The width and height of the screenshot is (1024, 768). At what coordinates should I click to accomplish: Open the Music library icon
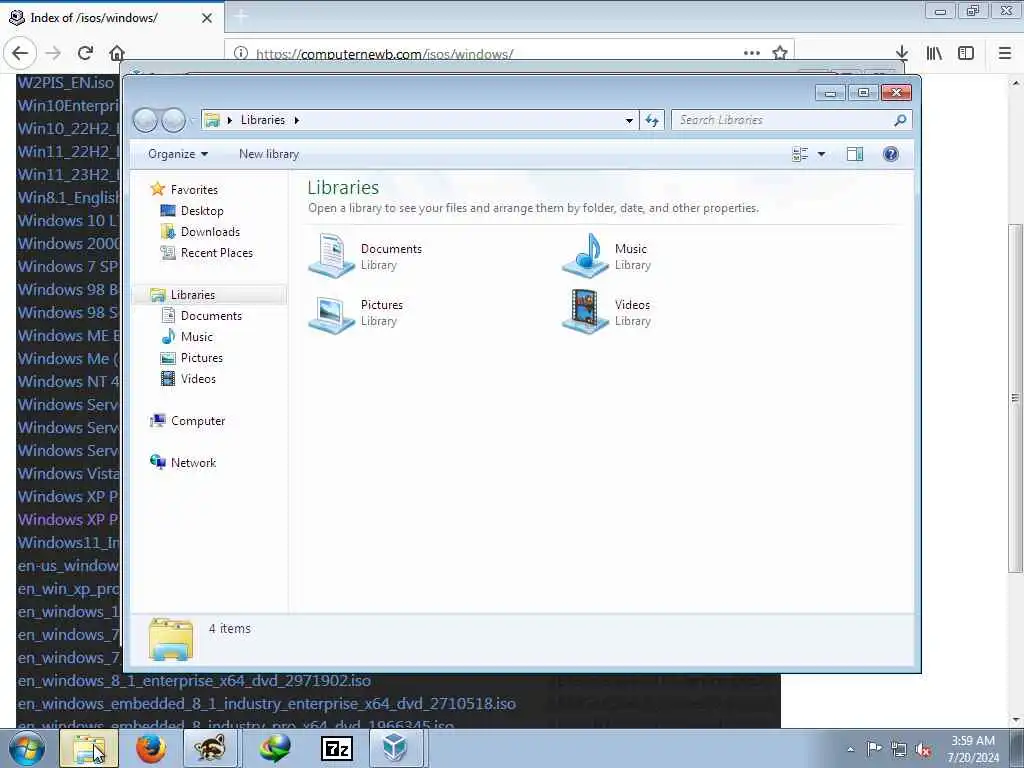(x=586, y=255)
